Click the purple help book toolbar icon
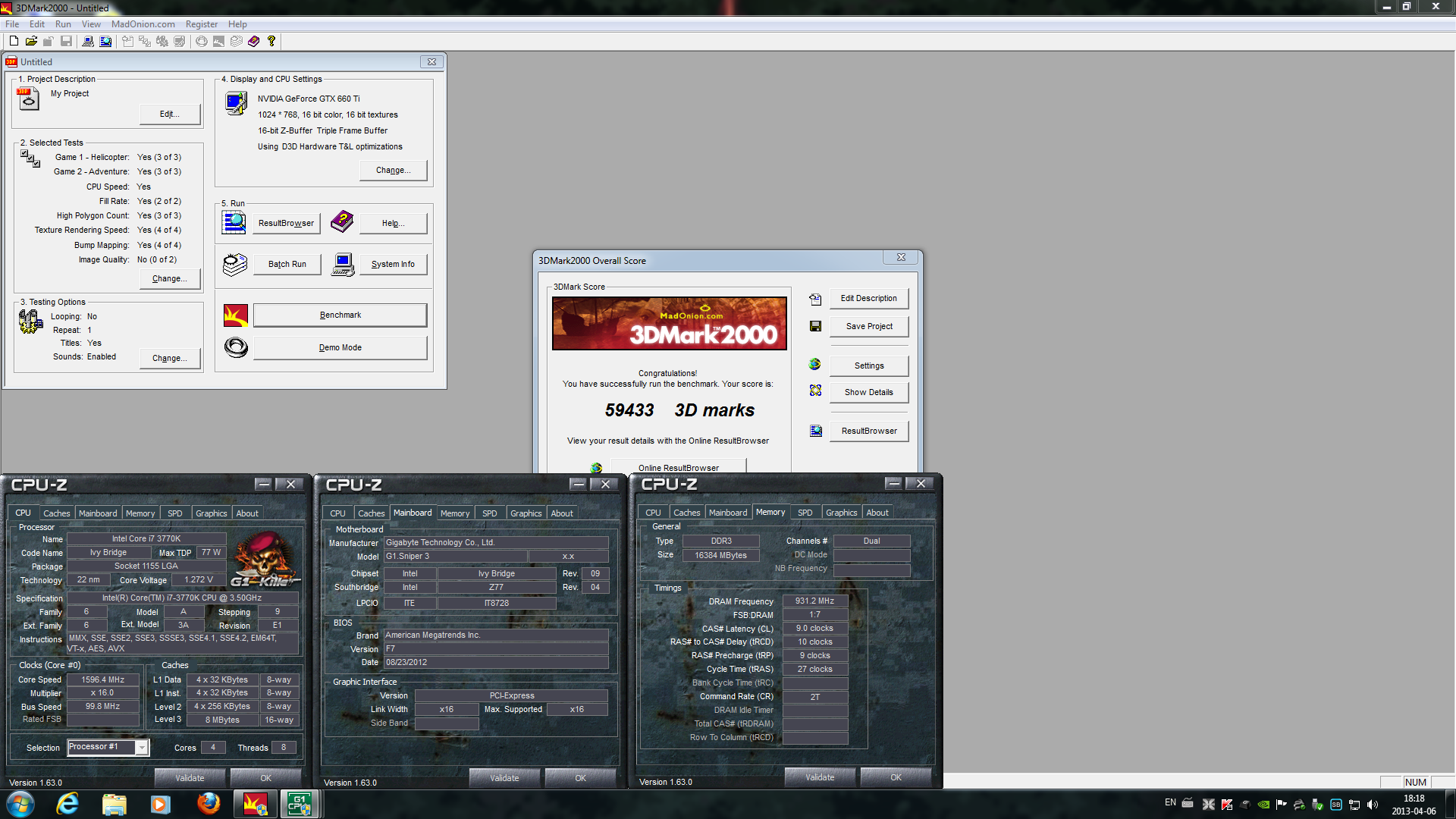The height and width of the screenshot is (819, 1456). click(x=254, y=41)
